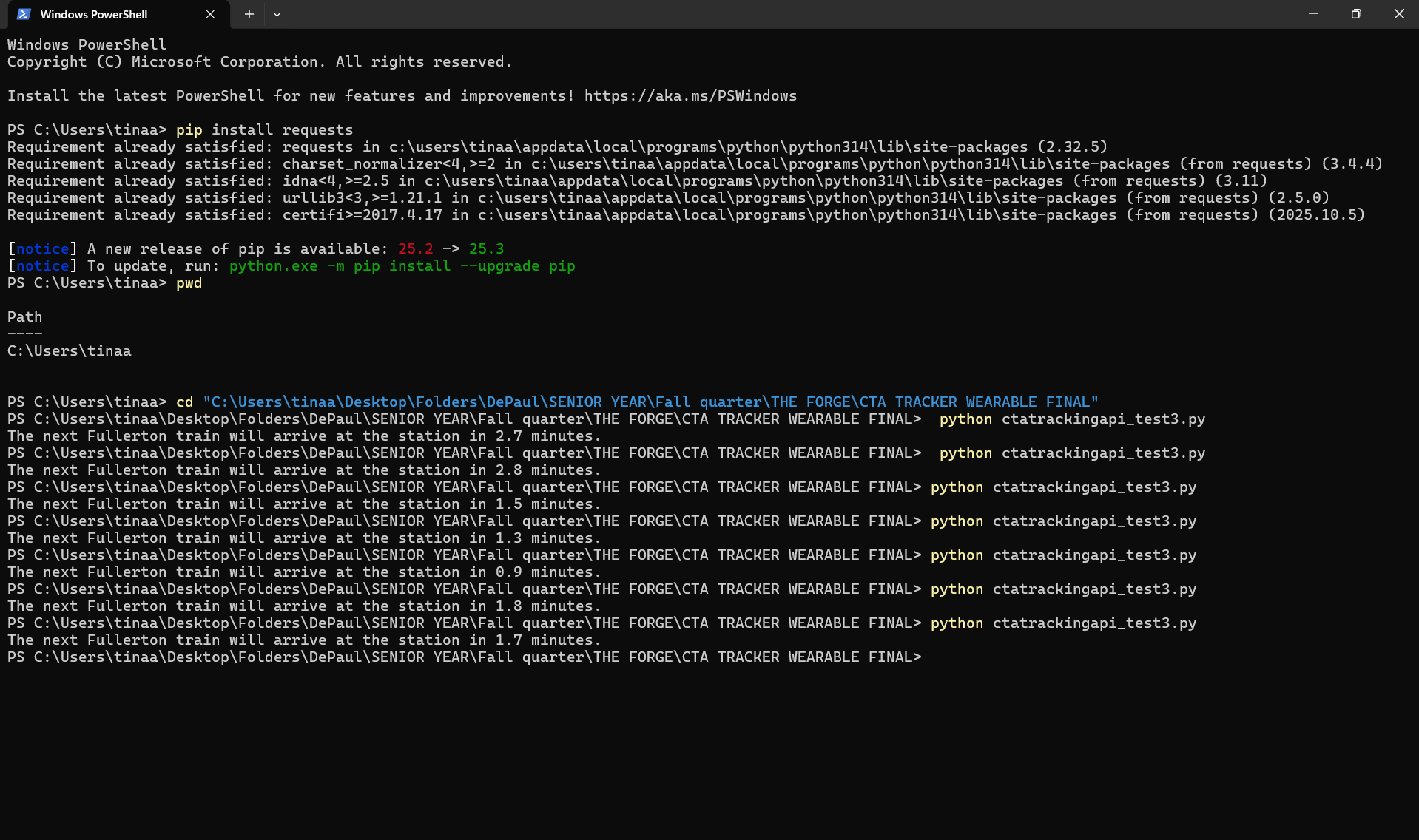This screenshot has height=840, width=1419.
Task: Close the Windows PowerShell tab
Action: (x=209, y=14)
